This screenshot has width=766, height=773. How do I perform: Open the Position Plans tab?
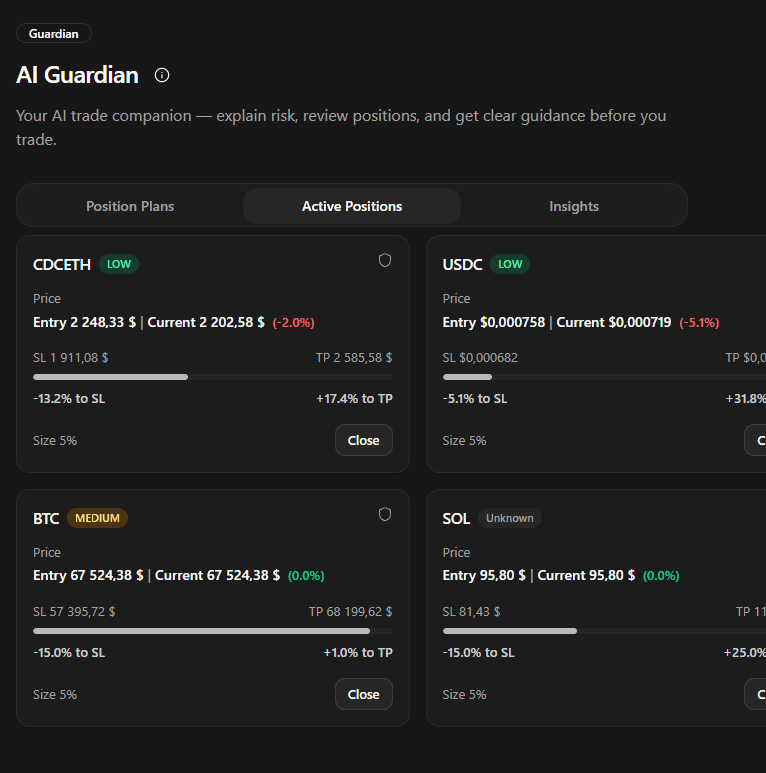tap(130, 206)
